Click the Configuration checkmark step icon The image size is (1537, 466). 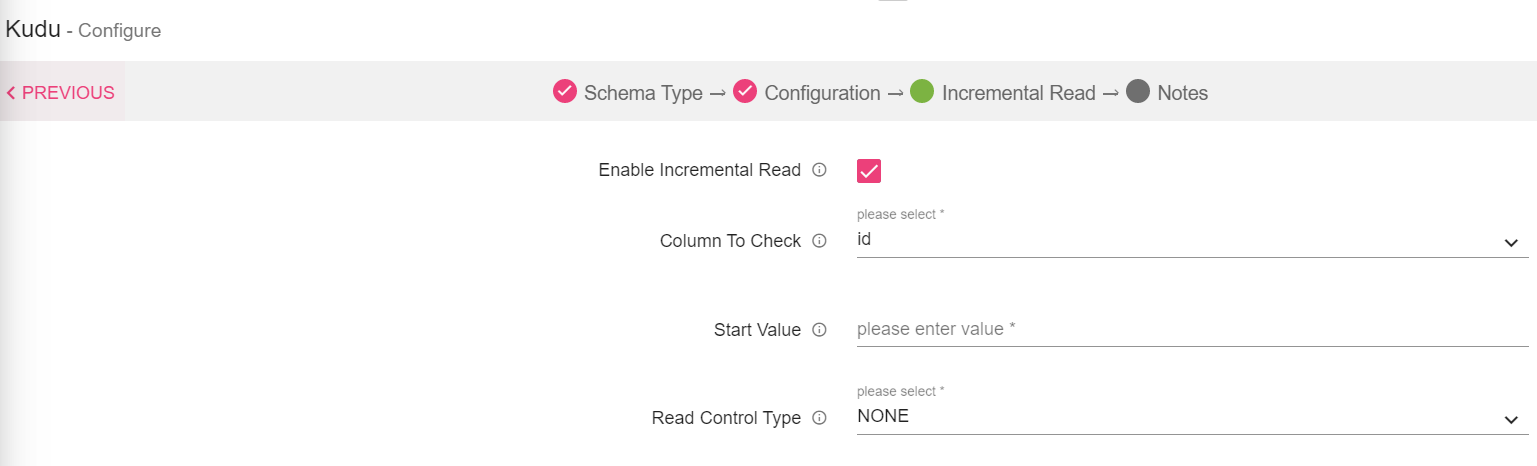(745, 92)
